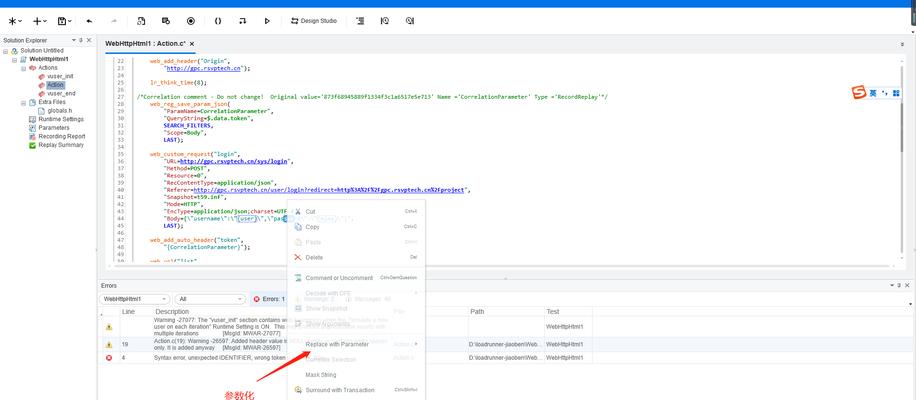
Task: Click the parentheses toolbar icon
Action: point(217,21)
